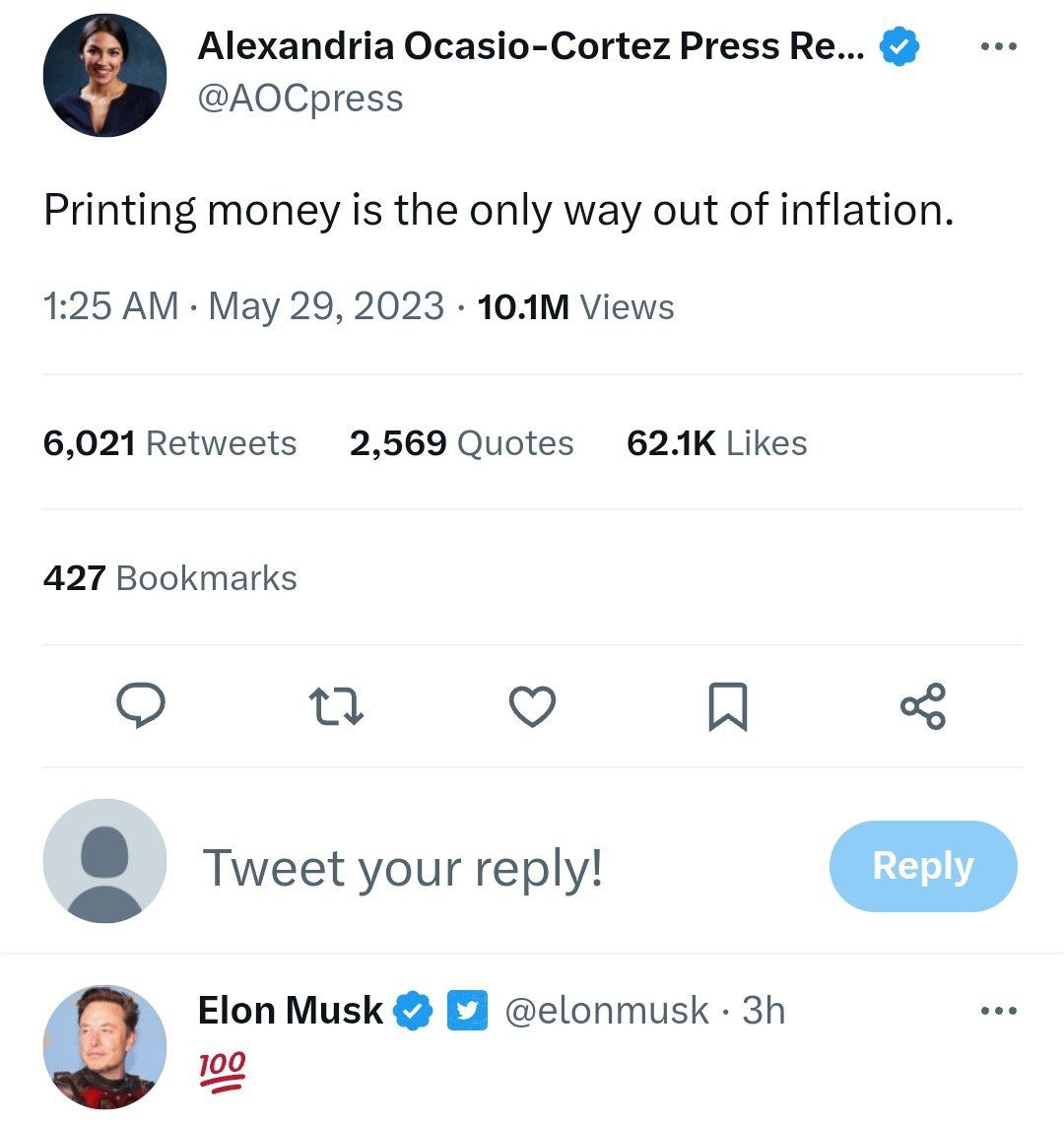Type in the 'Tweet your reply!' field
The width and height of the screenshot is (1064, 1125).
tap(402, 868)
